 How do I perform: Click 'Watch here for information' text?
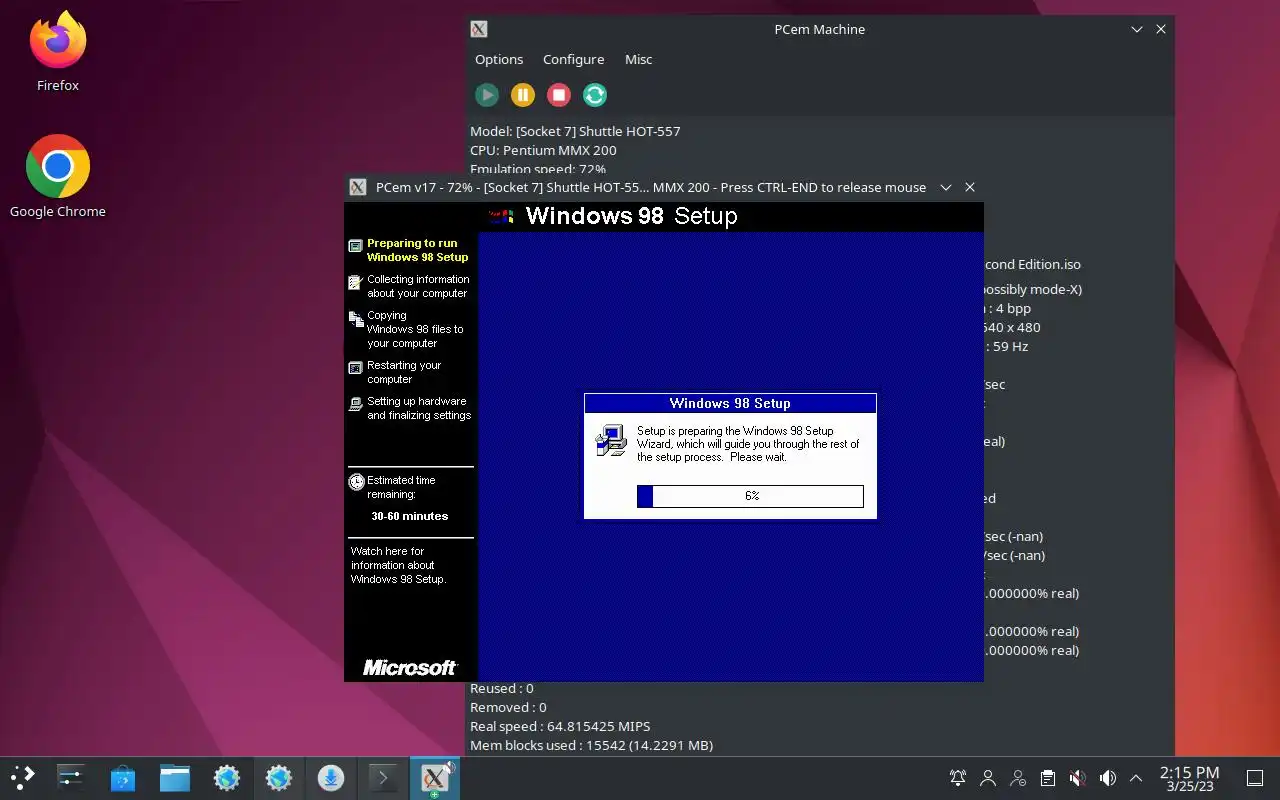click(x=398, y=565)
